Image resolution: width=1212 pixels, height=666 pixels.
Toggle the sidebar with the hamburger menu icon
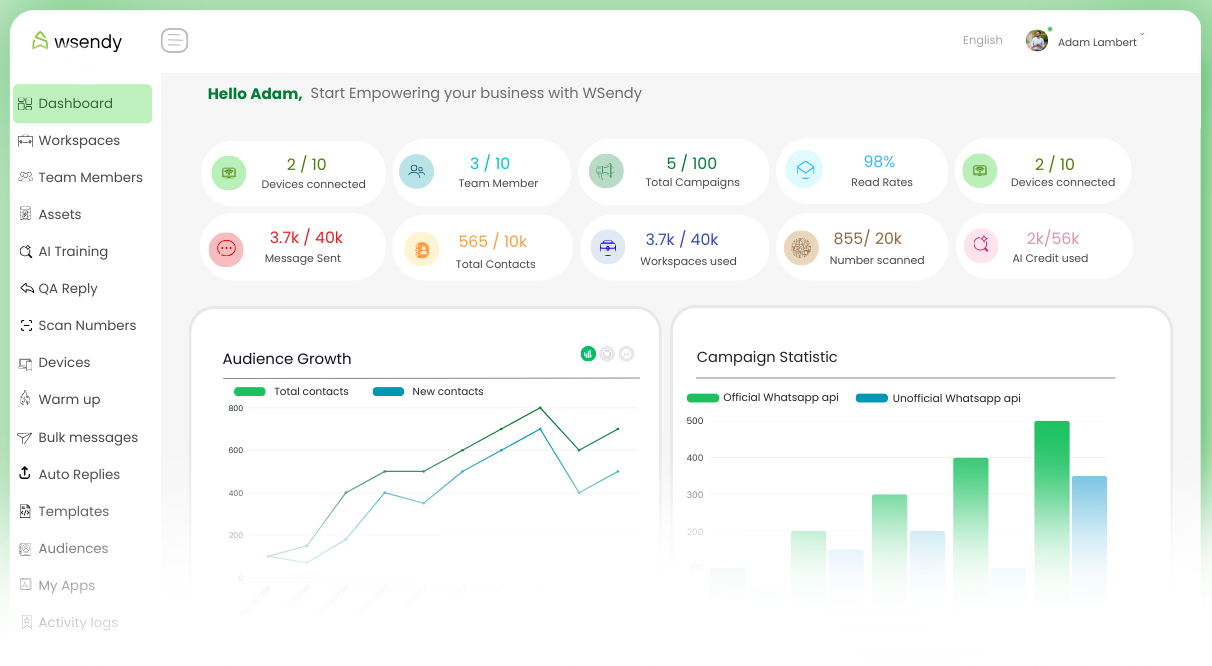pos(174,41)
